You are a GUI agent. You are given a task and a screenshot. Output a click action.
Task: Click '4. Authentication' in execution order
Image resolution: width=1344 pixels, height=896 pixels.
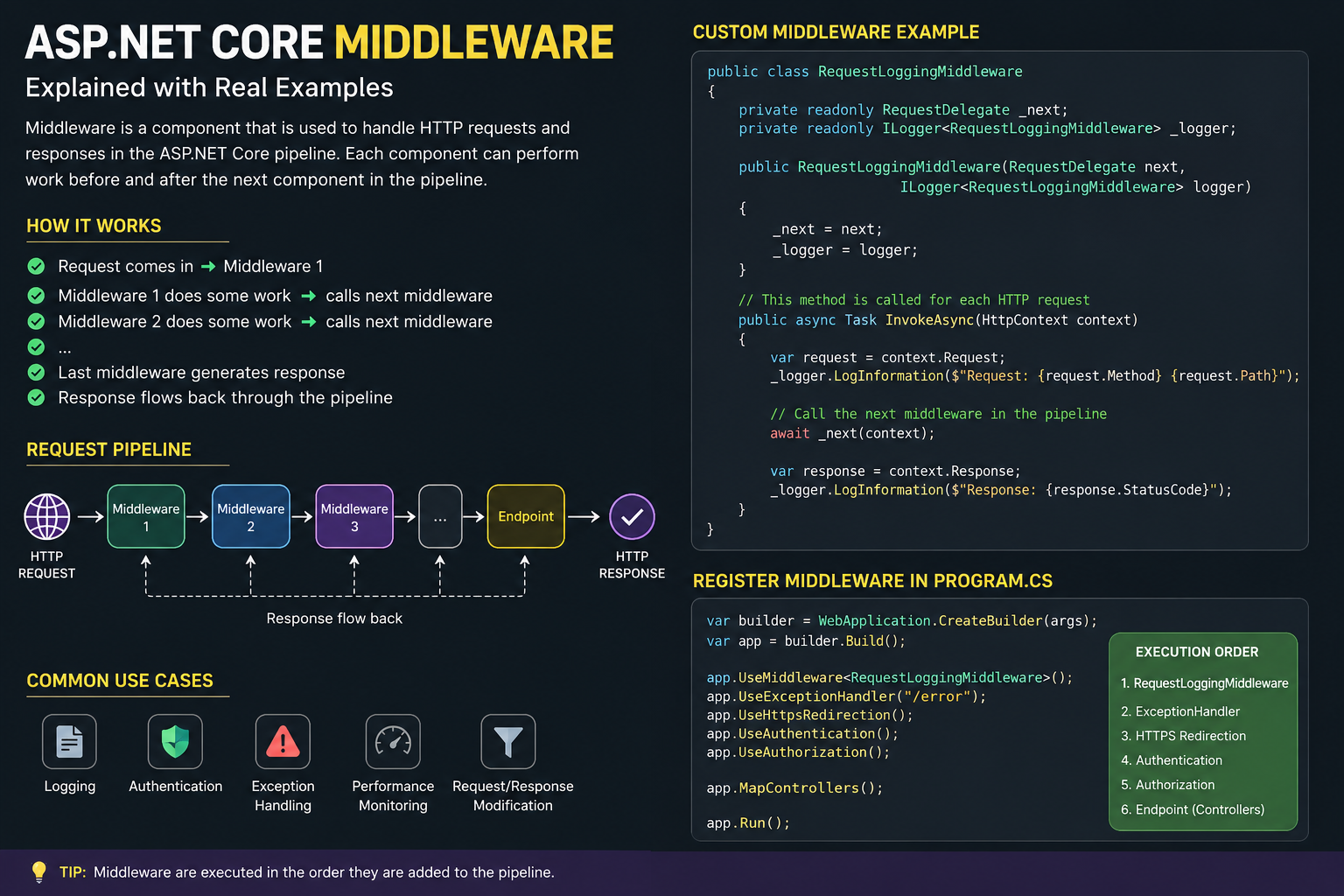point(1172,760)
